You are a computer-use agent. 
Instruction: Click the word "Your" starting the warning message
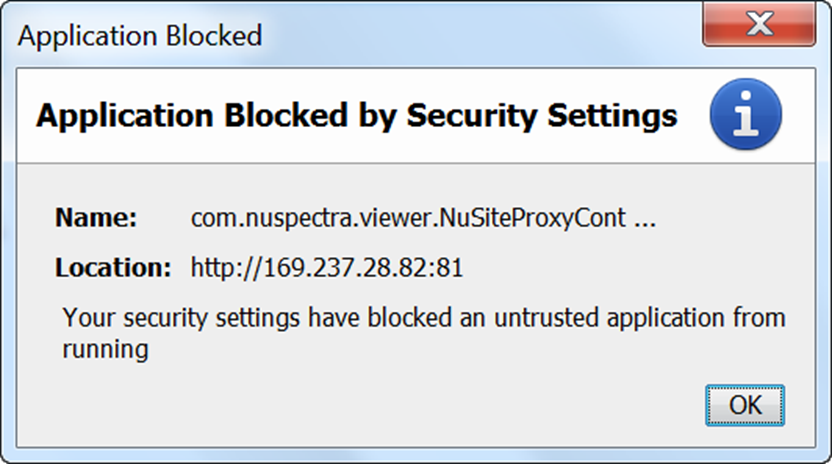[x=86, y=319]
